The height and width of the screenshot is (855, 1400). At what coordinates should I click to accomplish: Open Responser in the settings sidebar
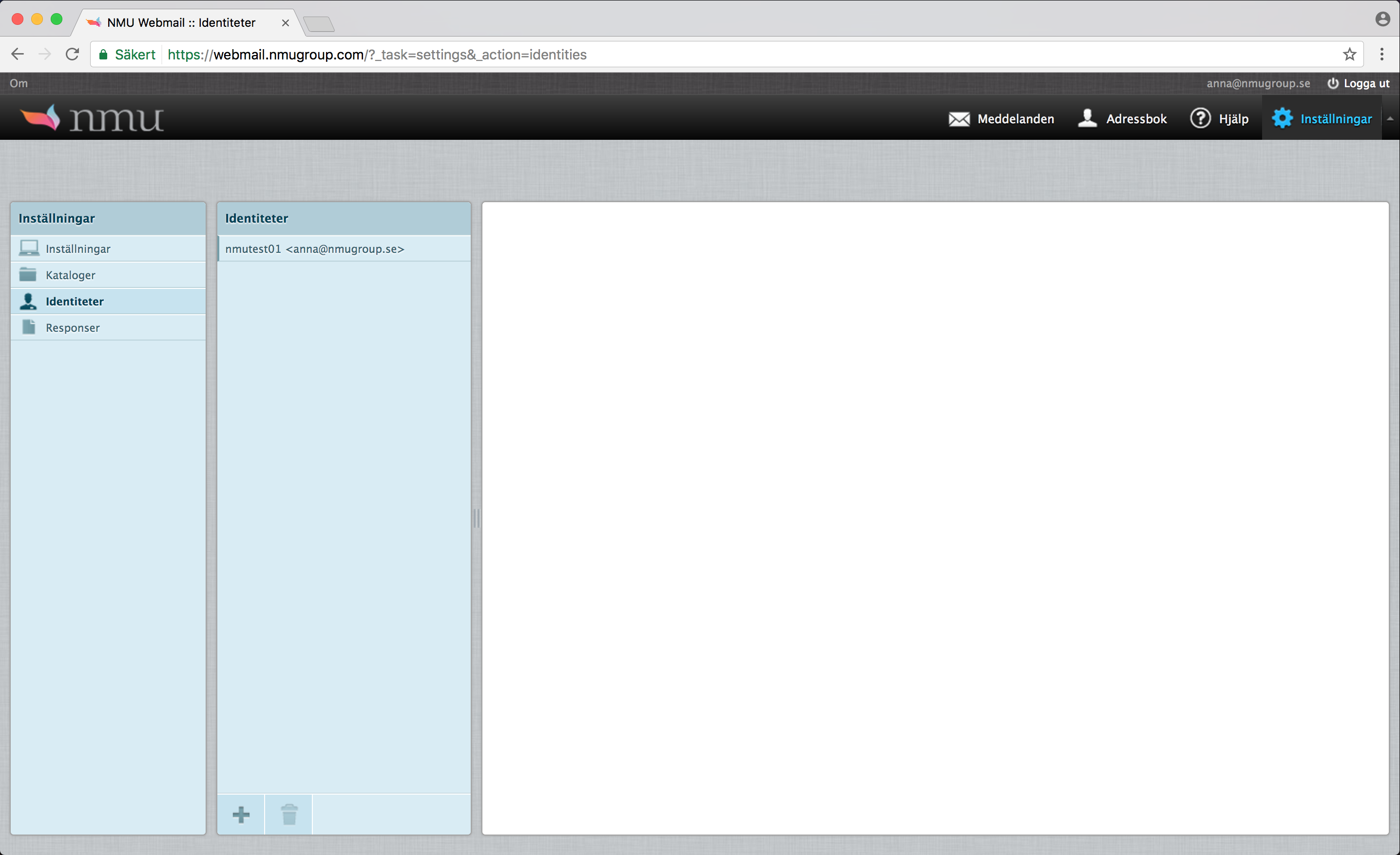[x=108, y=328]
